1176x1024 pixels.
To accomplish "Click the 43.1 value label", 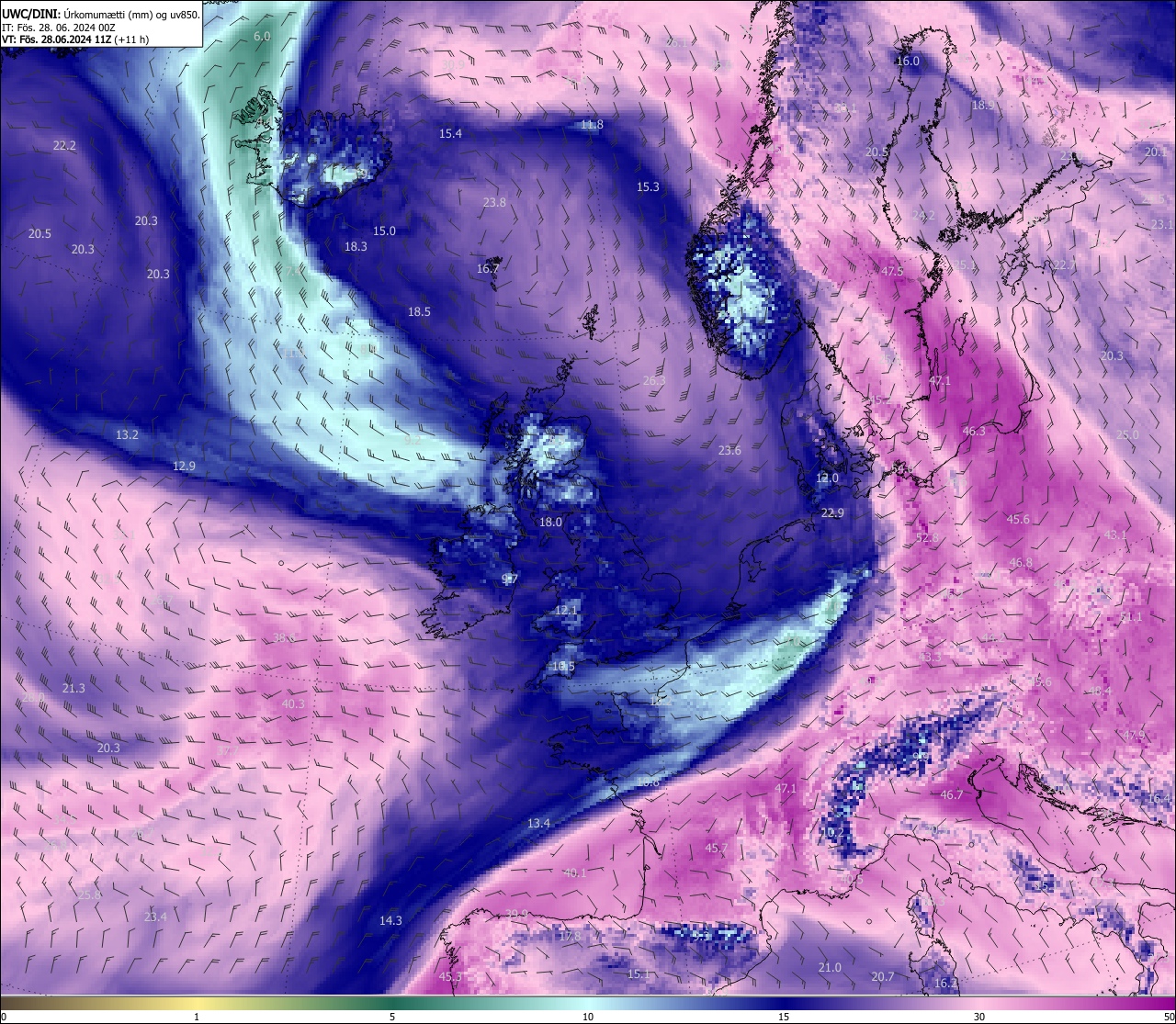I will tap(1115, 535).
